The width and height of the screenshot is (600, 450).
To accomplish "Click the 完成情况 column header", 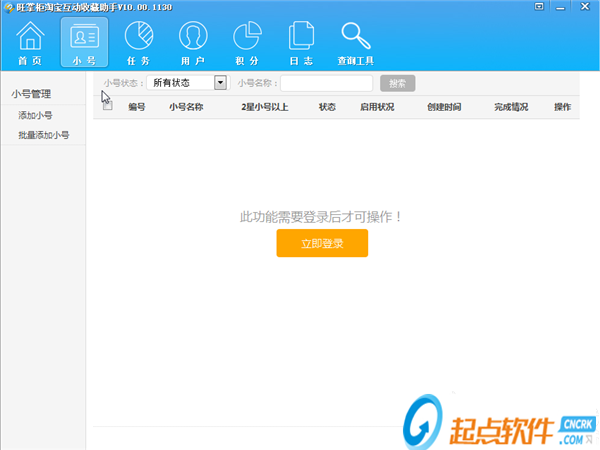I will coord(511,107).
